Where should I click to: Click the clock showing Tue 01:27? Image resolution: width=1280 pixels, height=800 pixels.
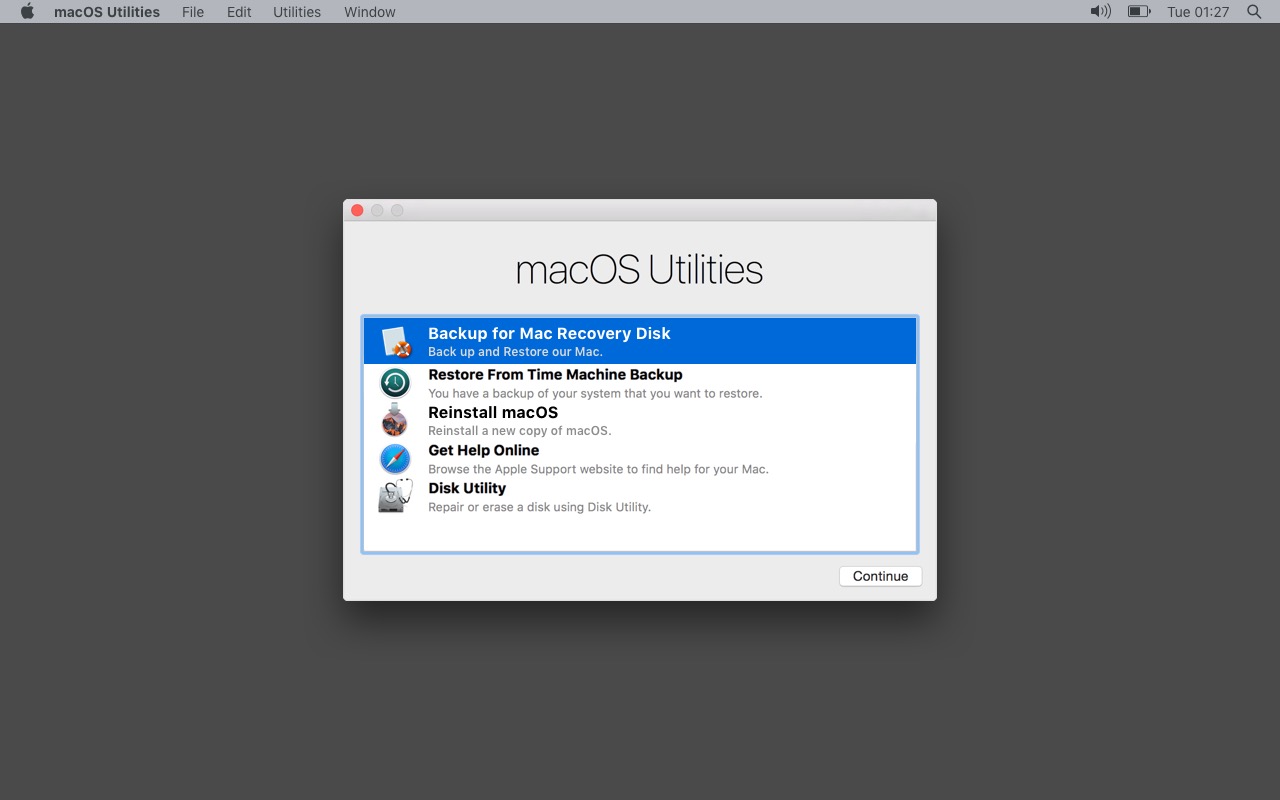[x=1198, y=12]
